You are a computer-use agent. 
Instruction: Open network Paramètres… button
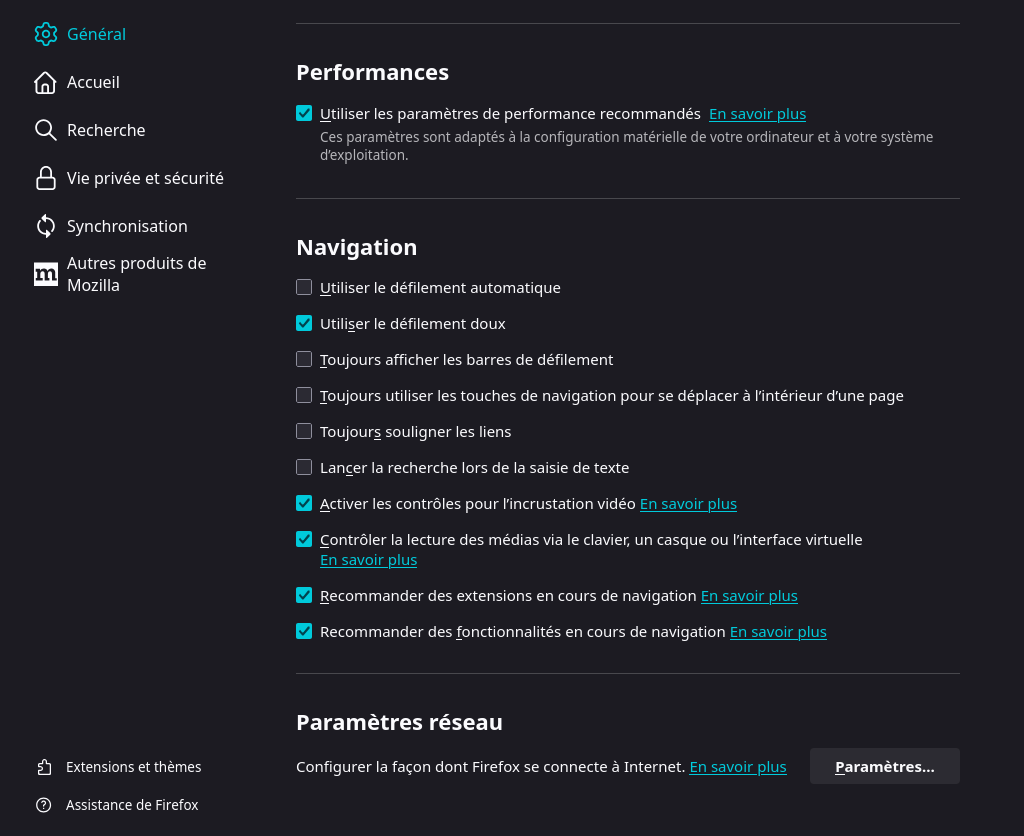click(x=884, y=767)
